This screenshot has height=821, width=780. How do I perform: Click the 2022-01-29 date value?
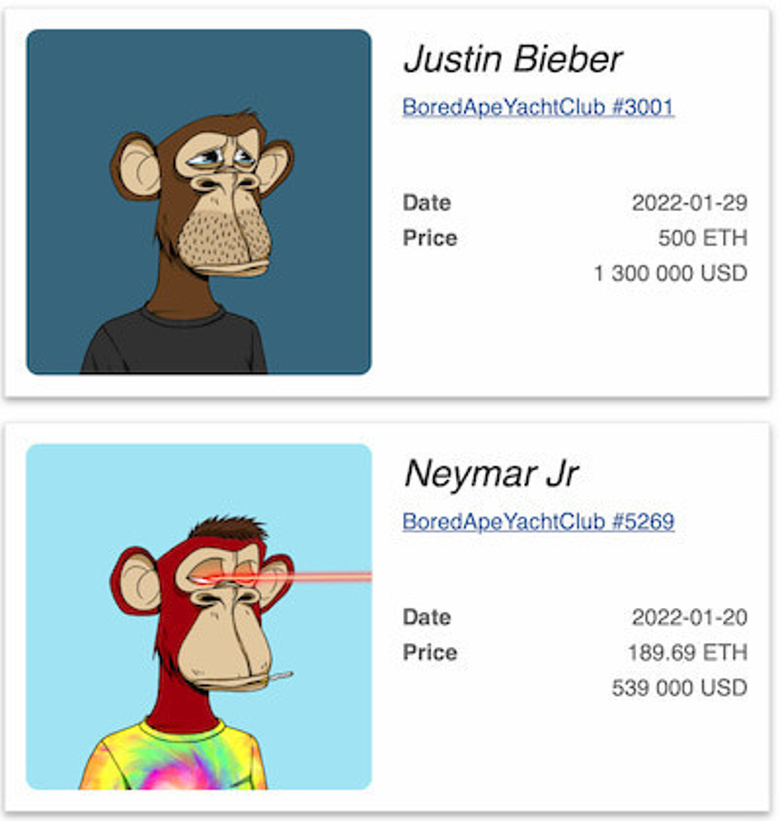[x=689, y=203]
